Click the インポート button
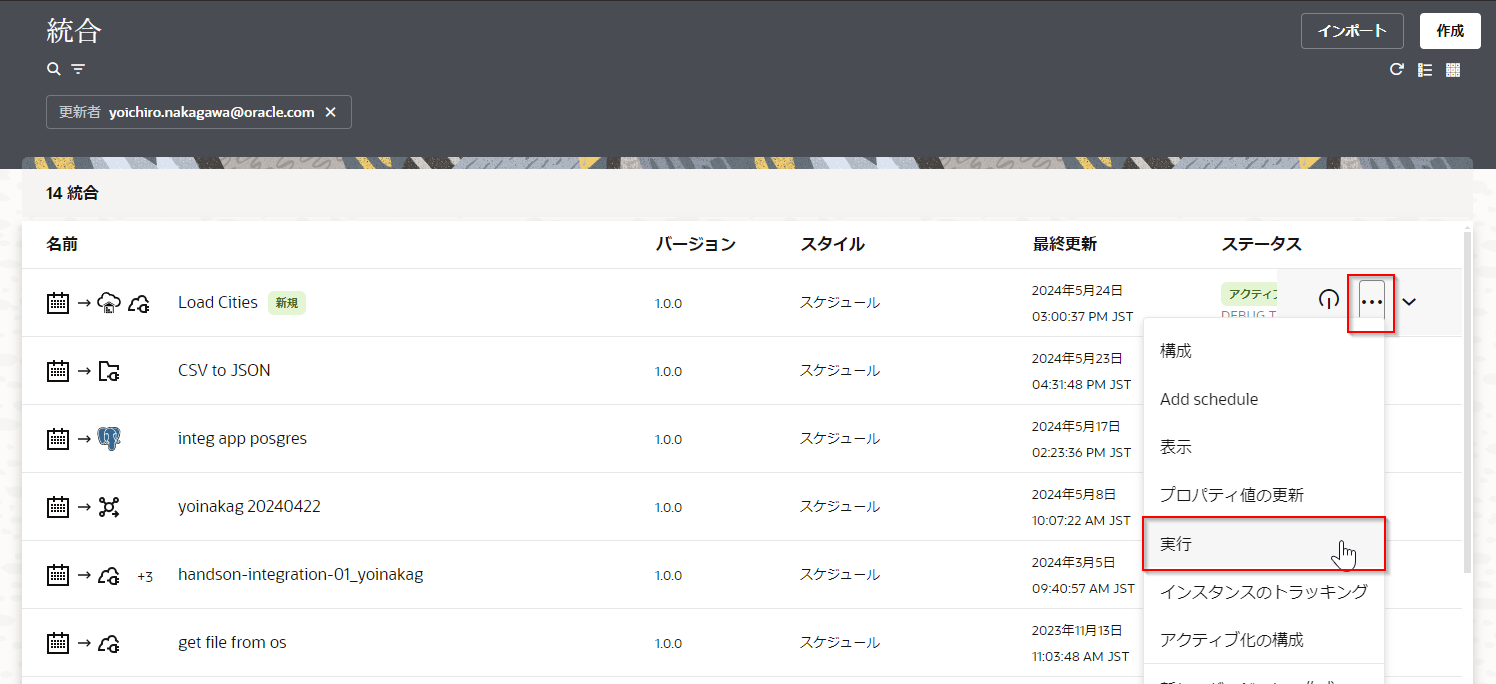The image size is (1496, 684). point(1352,31)
